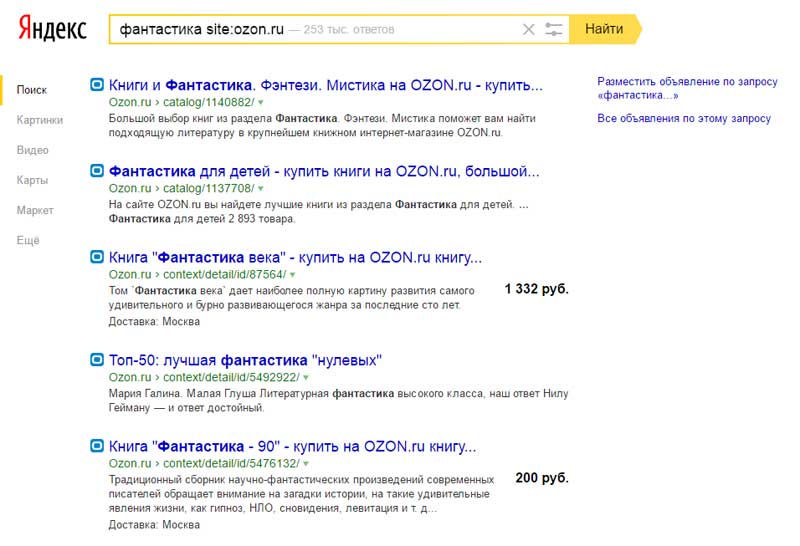Select the Поиск tab in sidebar
The width and height of the screenshot is (800, 546).
(32, 90)
